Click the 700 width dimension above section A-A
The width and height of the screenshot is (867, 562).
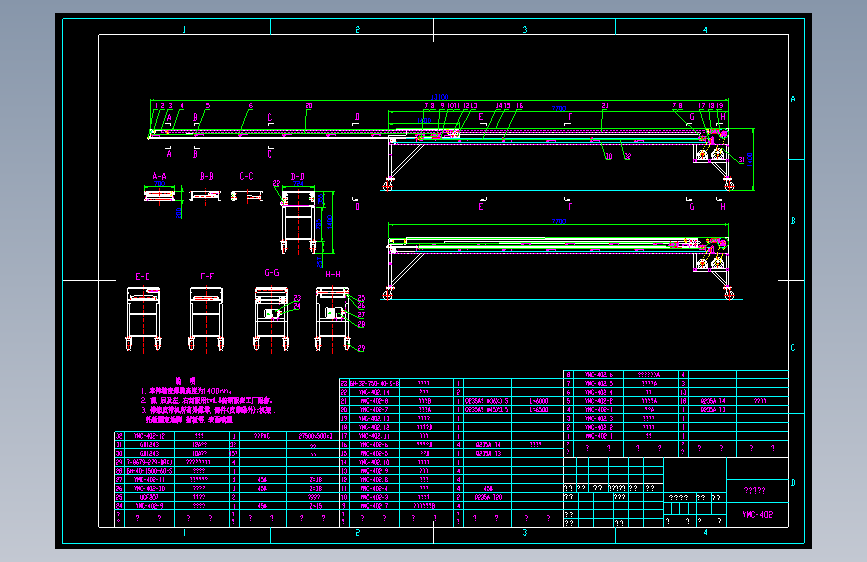[x=159, y=183]
